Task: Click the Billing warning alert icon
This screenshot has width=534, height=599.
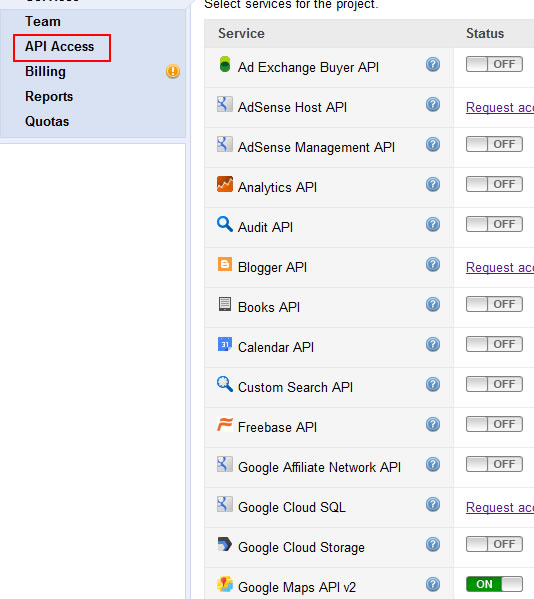Action: 173,71
